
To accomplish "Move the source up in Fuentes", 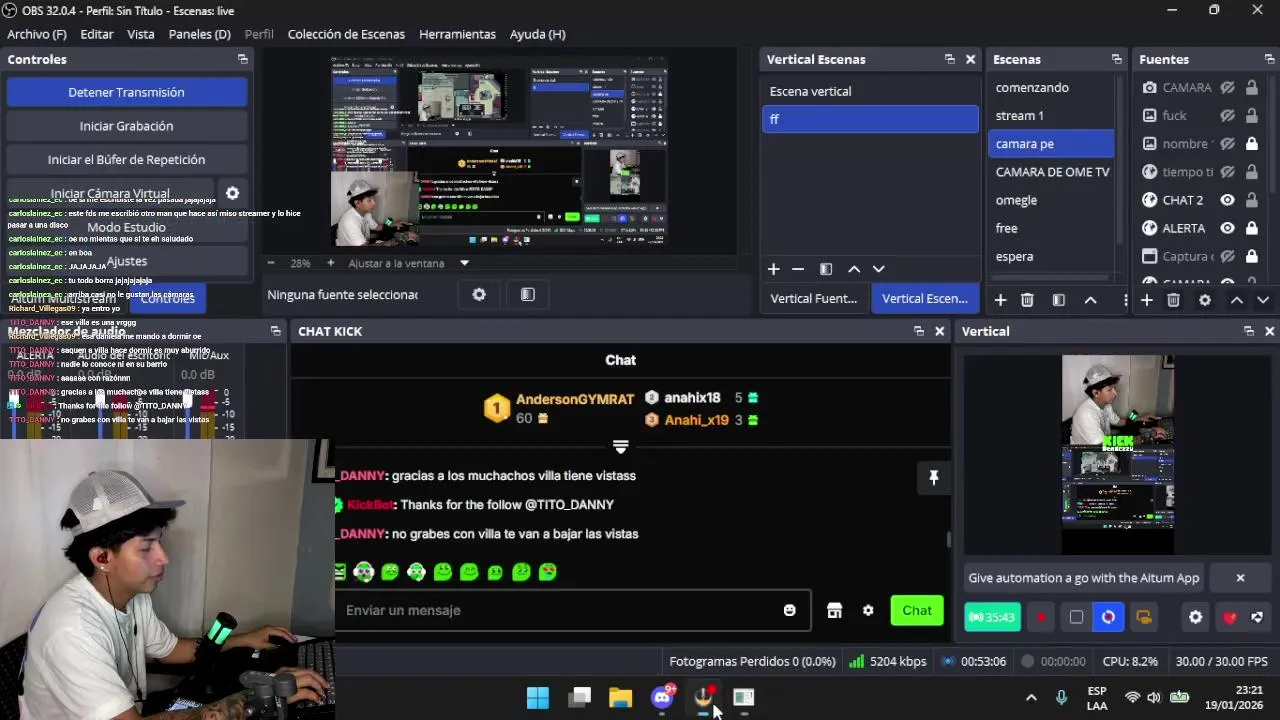I will tap(1237, 300).
